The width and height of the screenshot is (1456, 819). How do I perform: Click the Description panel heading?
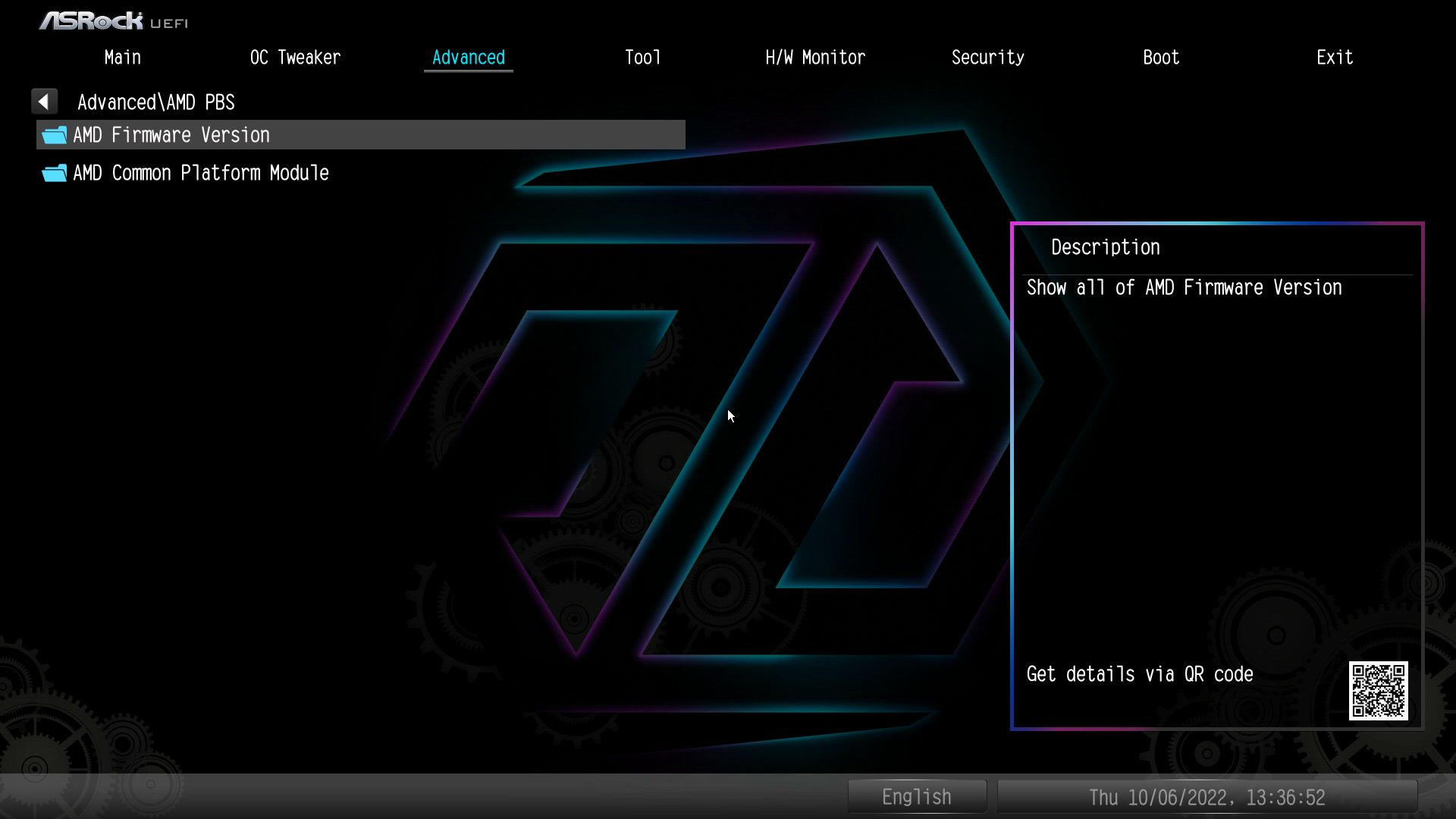click(x=1105, y=247)
